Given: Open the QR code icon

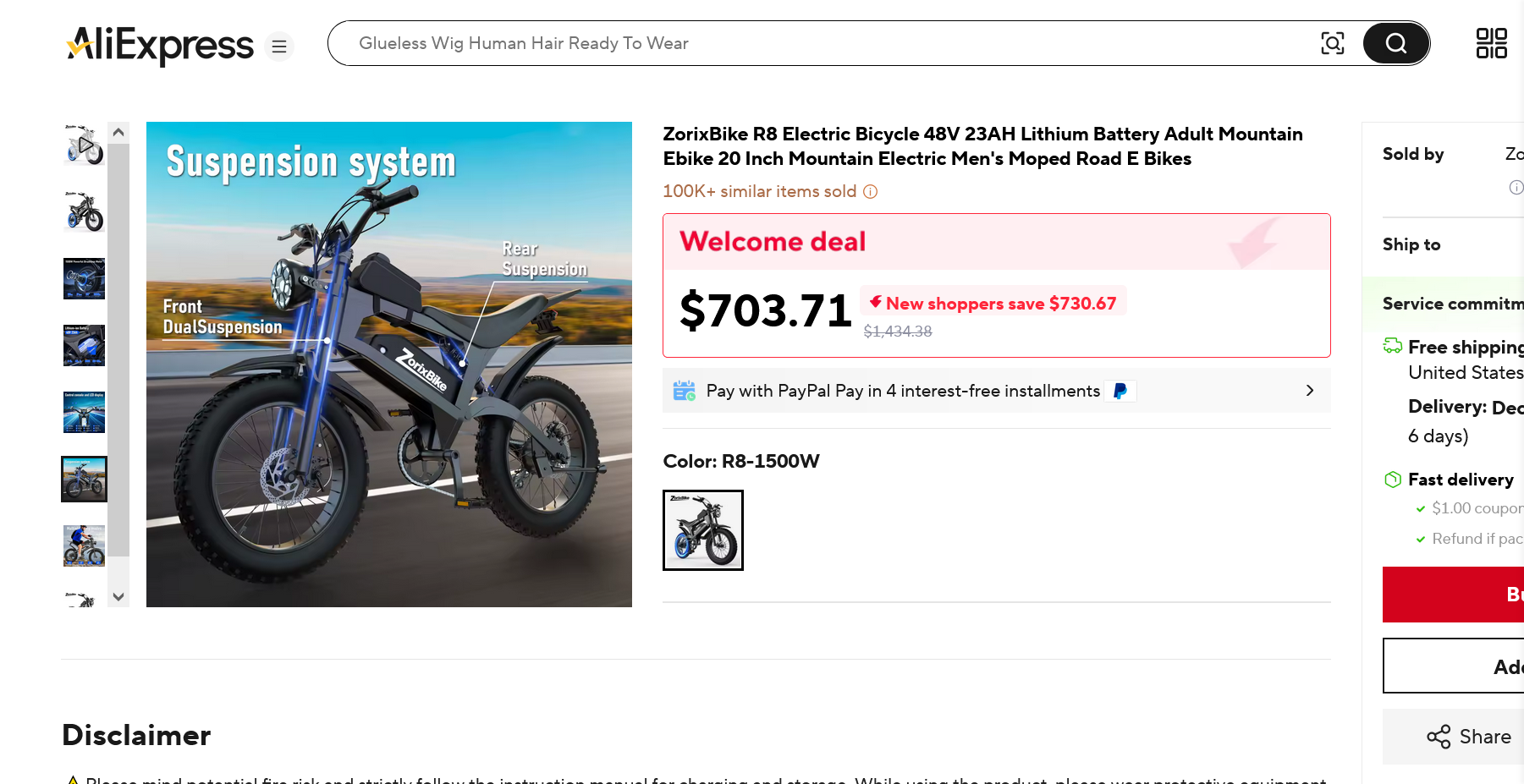Looking at the screenshot, I should (x=1491, y=43).
